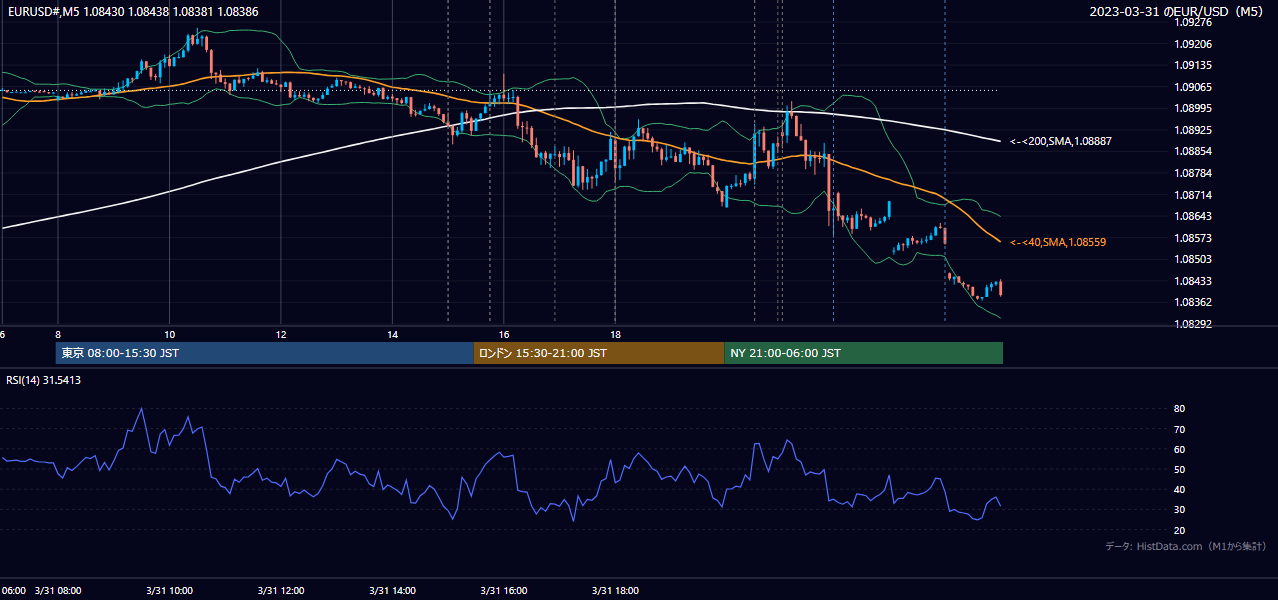
Task: Click price axis value 1.08854
Action: click(1193, 151)
